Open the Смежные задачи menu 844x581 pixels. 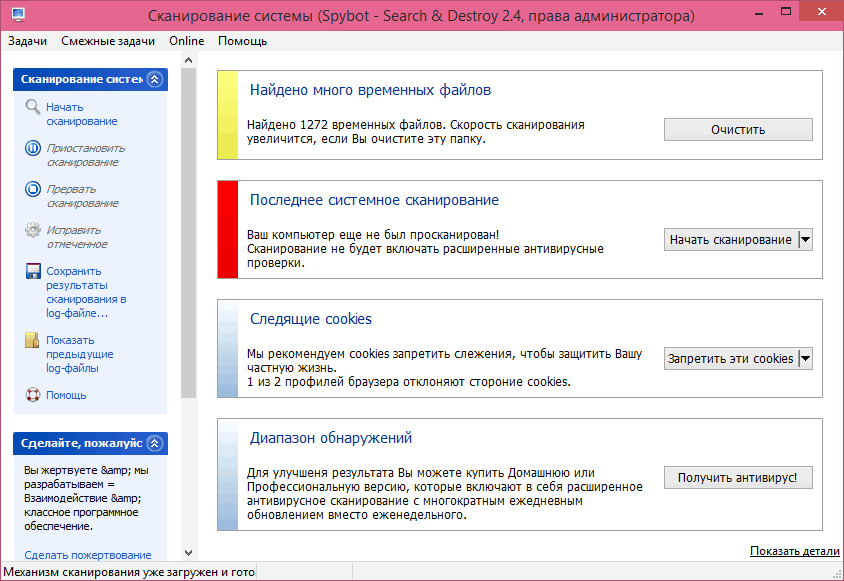108,41
